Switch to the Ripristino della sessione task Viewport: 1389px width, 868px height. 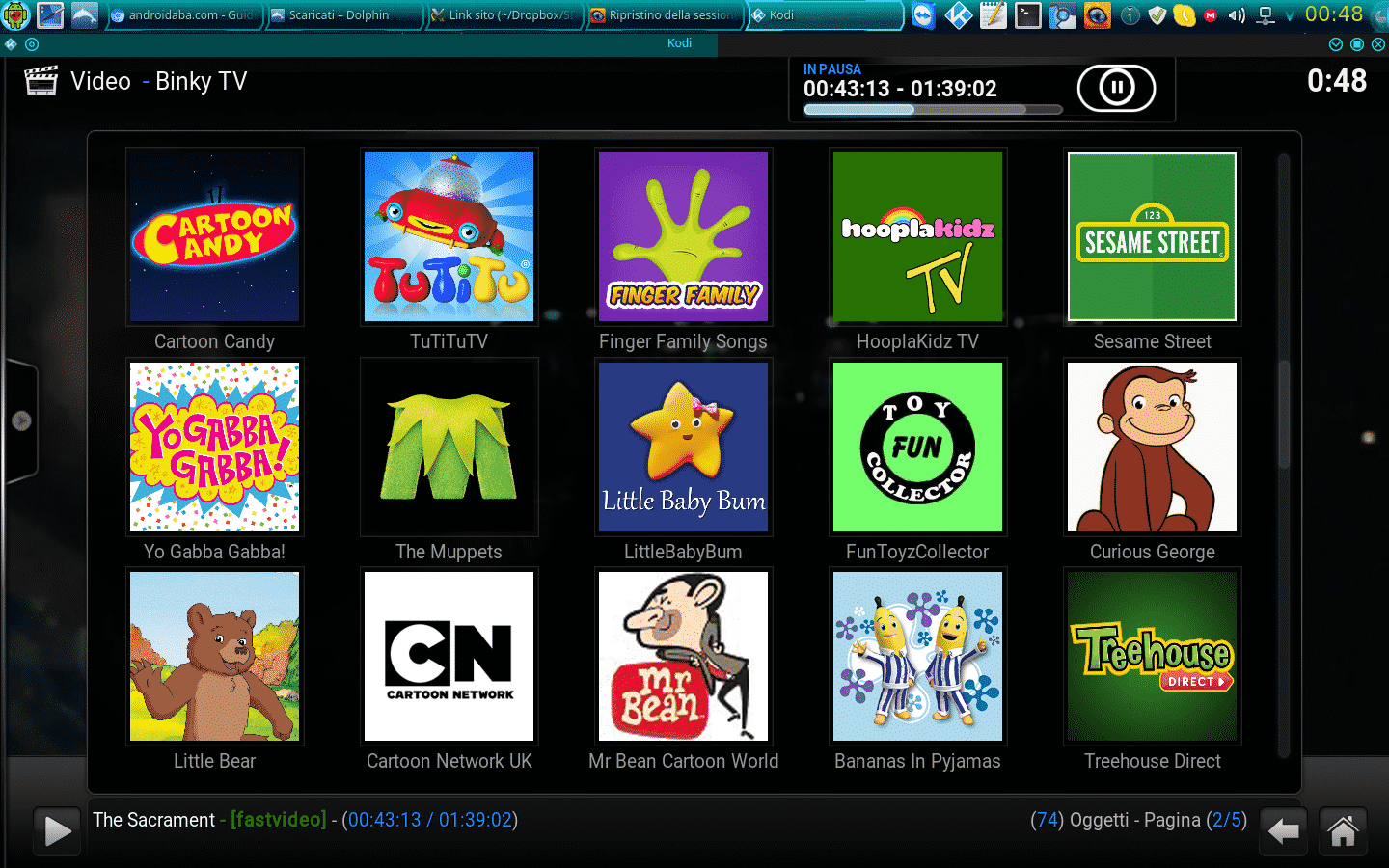click(665, 15)
